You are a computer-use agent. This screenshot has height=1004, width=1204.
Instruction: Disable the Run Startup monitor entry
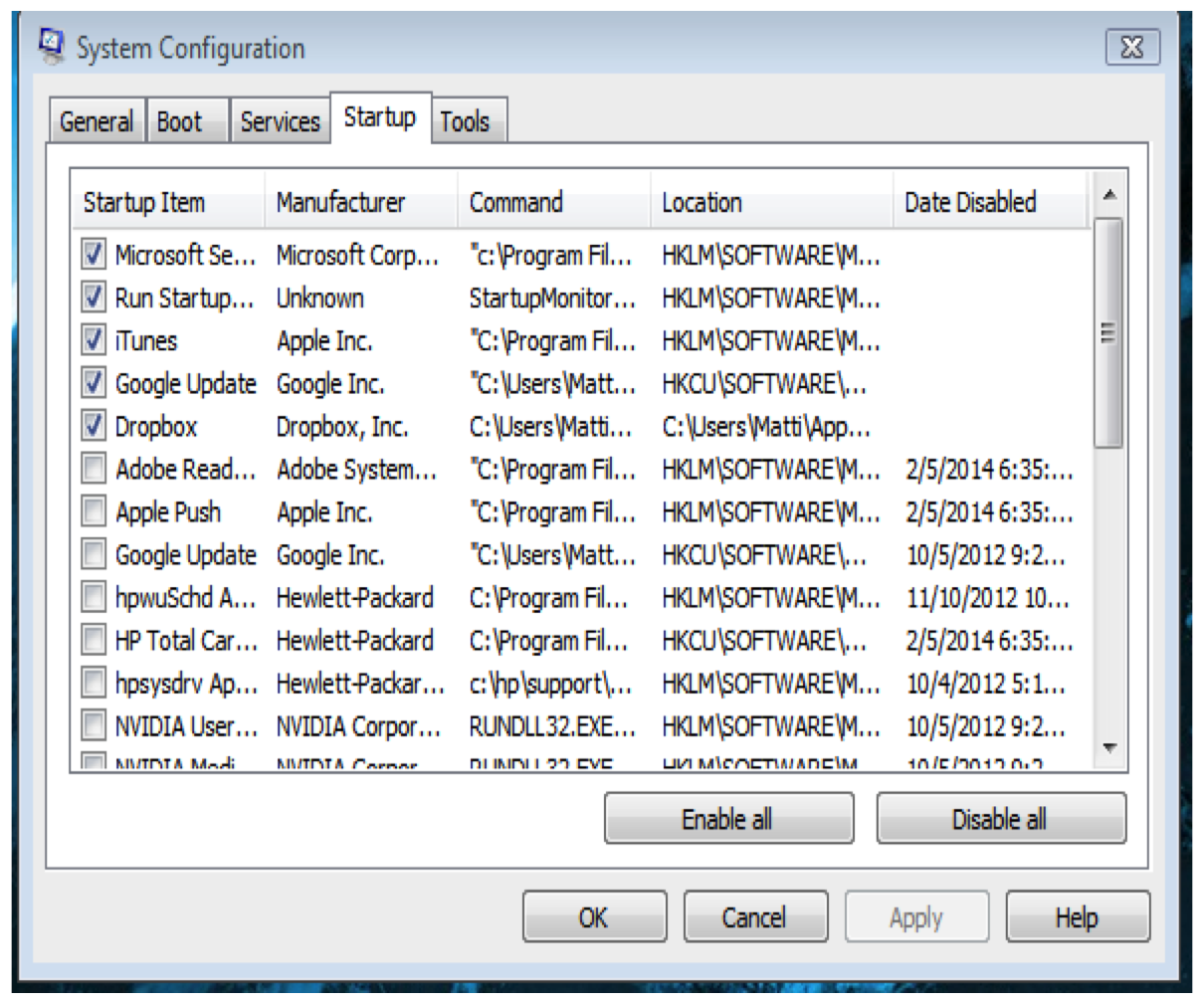[x=92, y=298]
